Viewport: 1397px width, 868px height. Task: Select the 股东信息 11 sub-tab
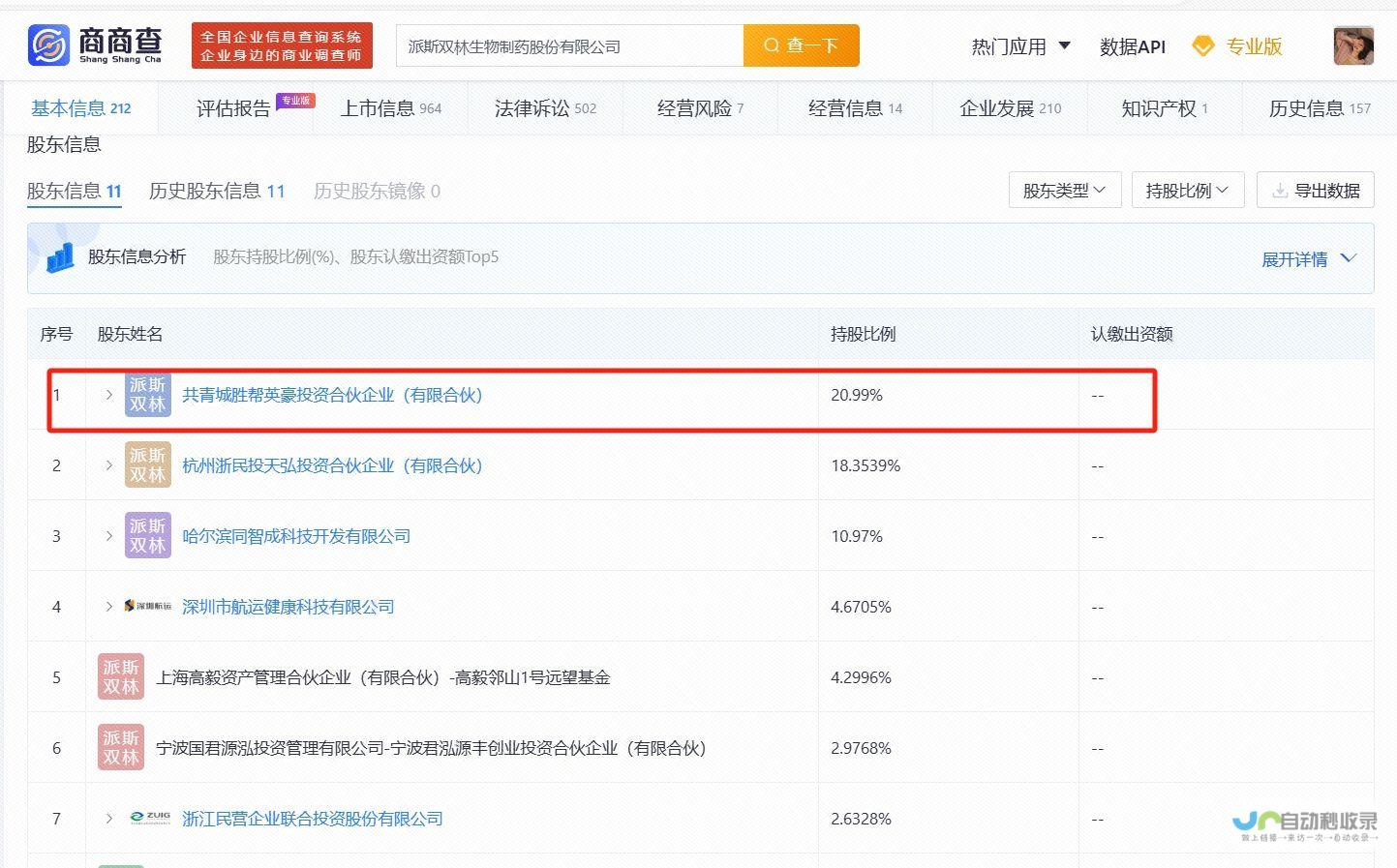pyautogui.click(x=74, y=191)
